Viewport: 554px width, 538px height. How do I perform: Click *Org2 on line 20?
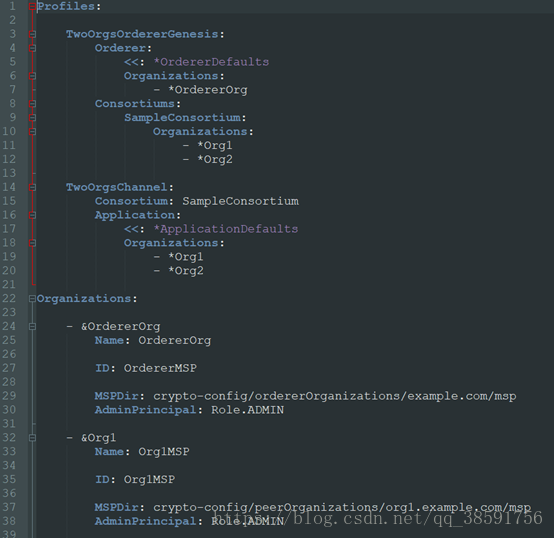pyautogui.click(x=185, y=271)
